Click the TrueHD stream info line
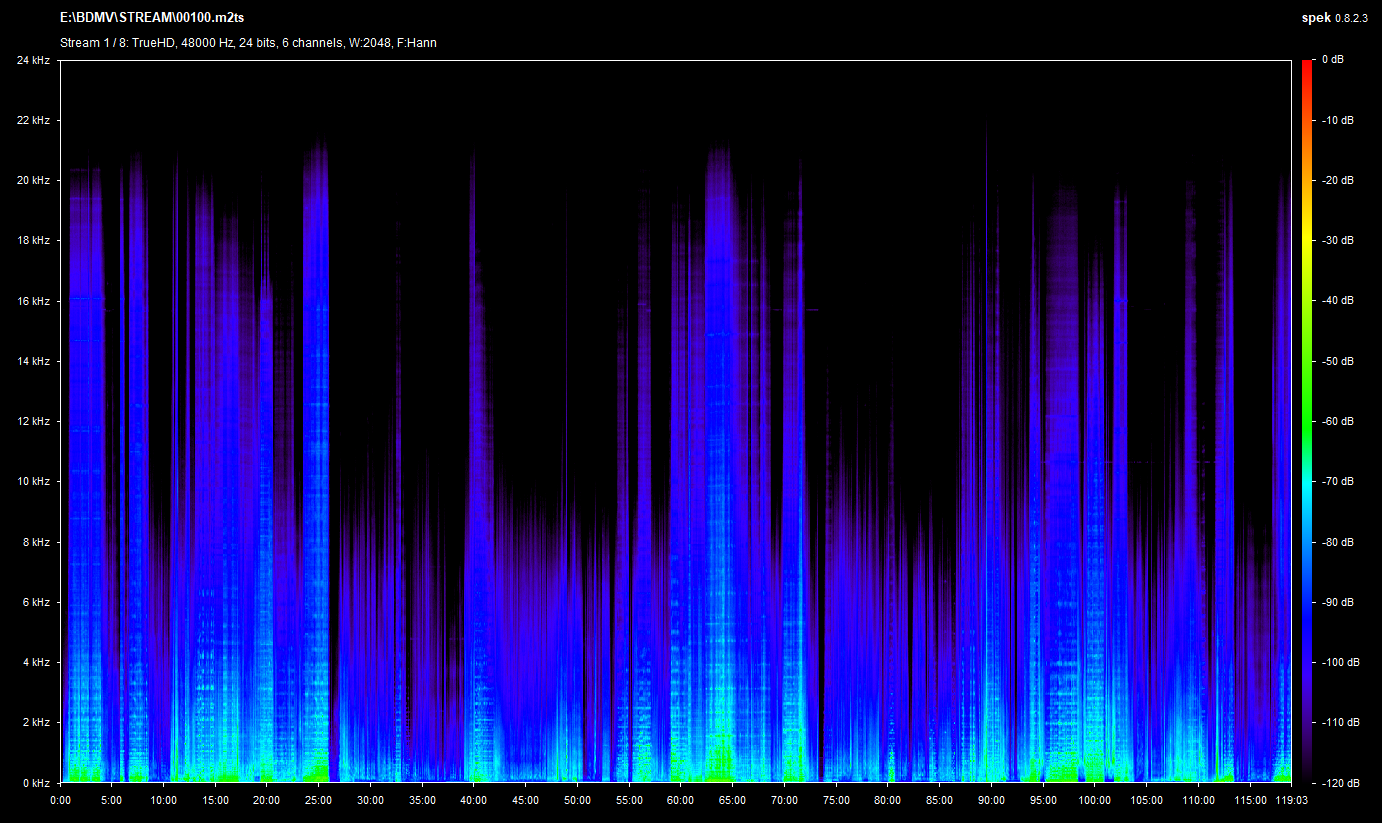 pos(248,43)
